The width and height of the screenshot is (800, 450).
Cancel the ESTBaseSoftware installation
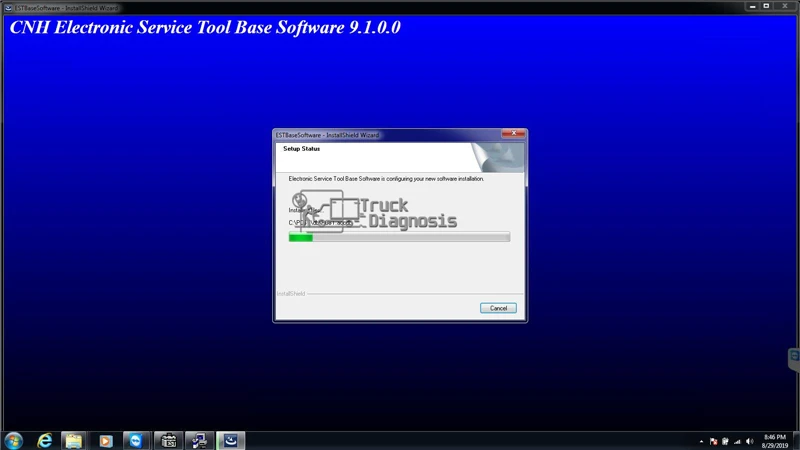498,308
